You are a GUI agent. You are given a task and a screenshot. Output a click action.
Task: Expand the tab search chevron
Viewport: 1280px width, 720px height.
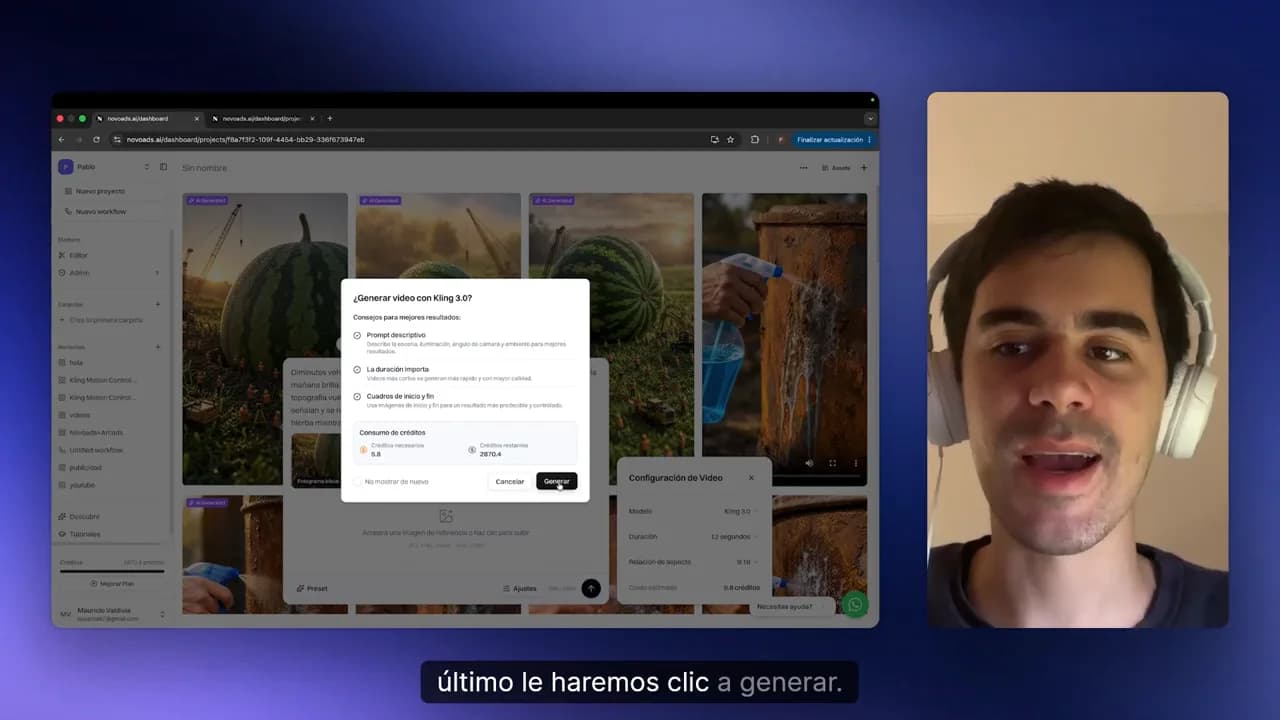click(869, 118)
